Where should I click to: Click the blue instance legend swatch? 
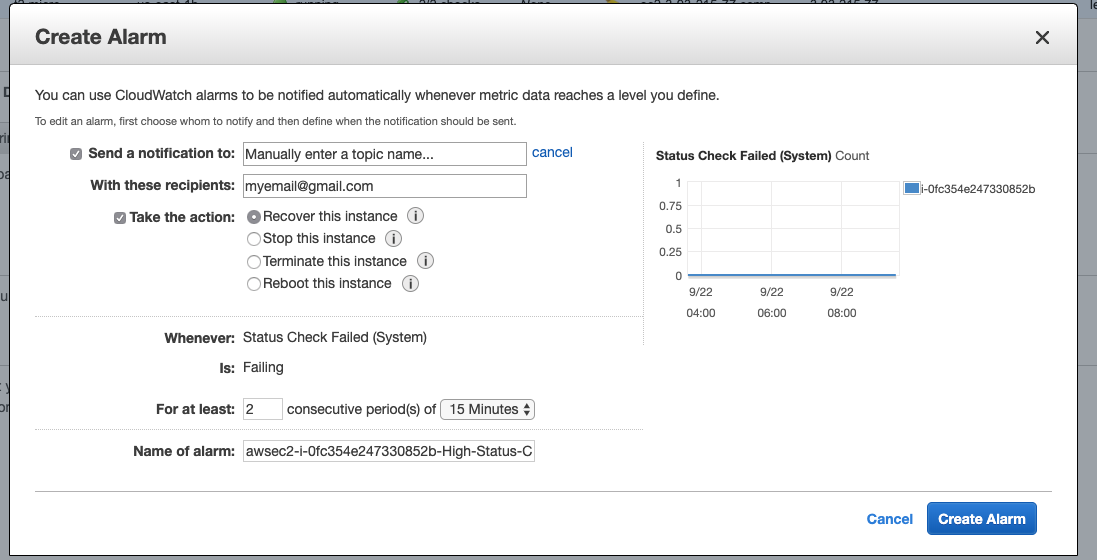tap(911, 188)
